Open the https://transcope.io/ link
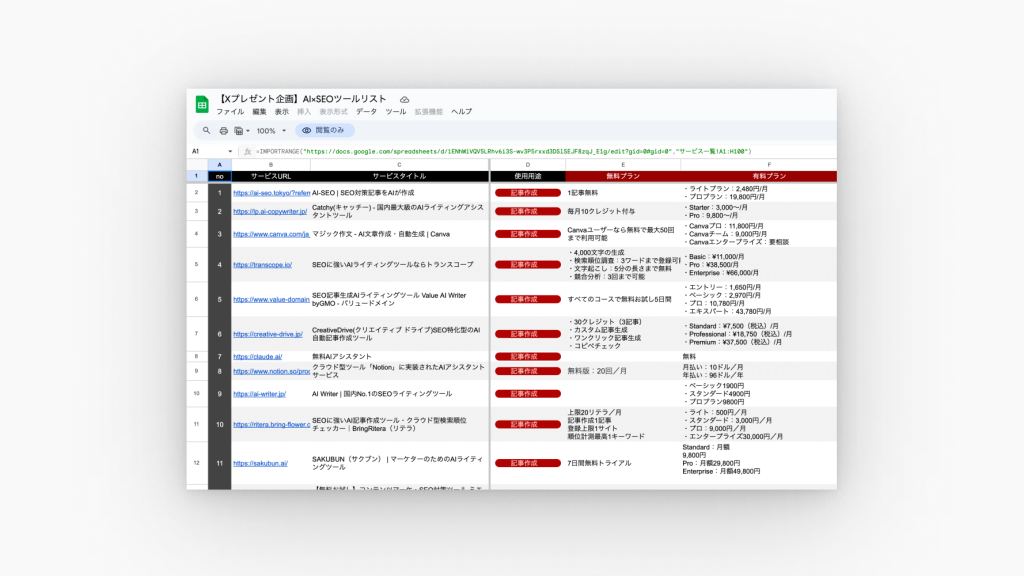 click(262, 265)
